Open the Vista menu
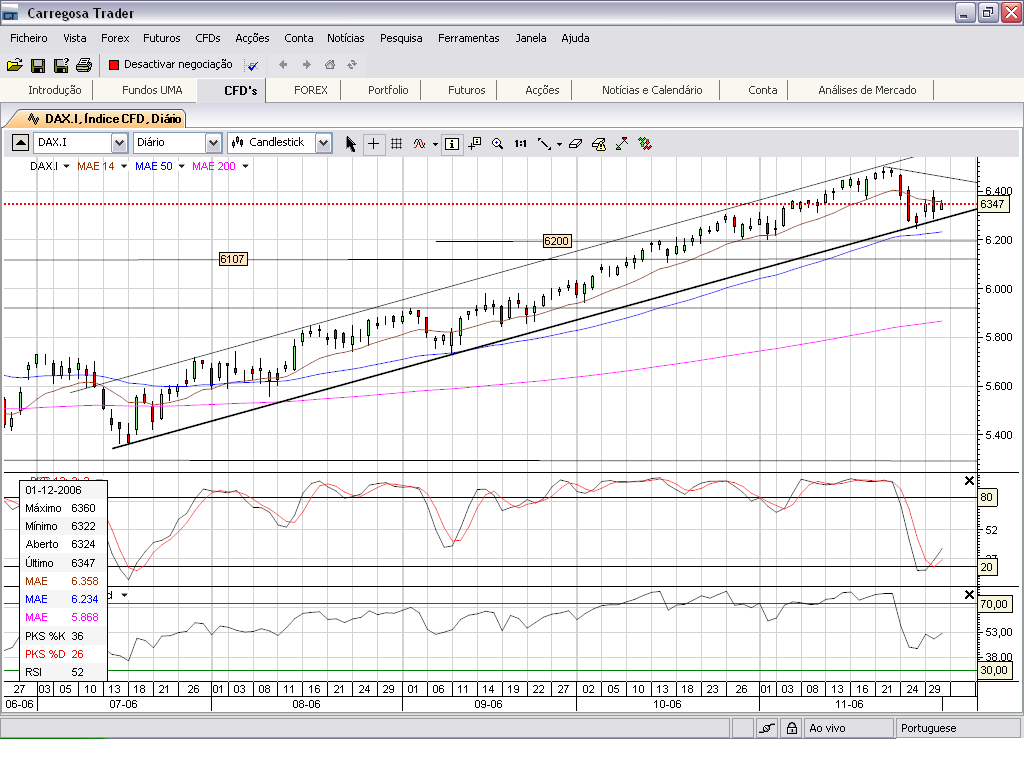Image resolution: width=1024 pixels, height=768 pixels. coord(74,38)
